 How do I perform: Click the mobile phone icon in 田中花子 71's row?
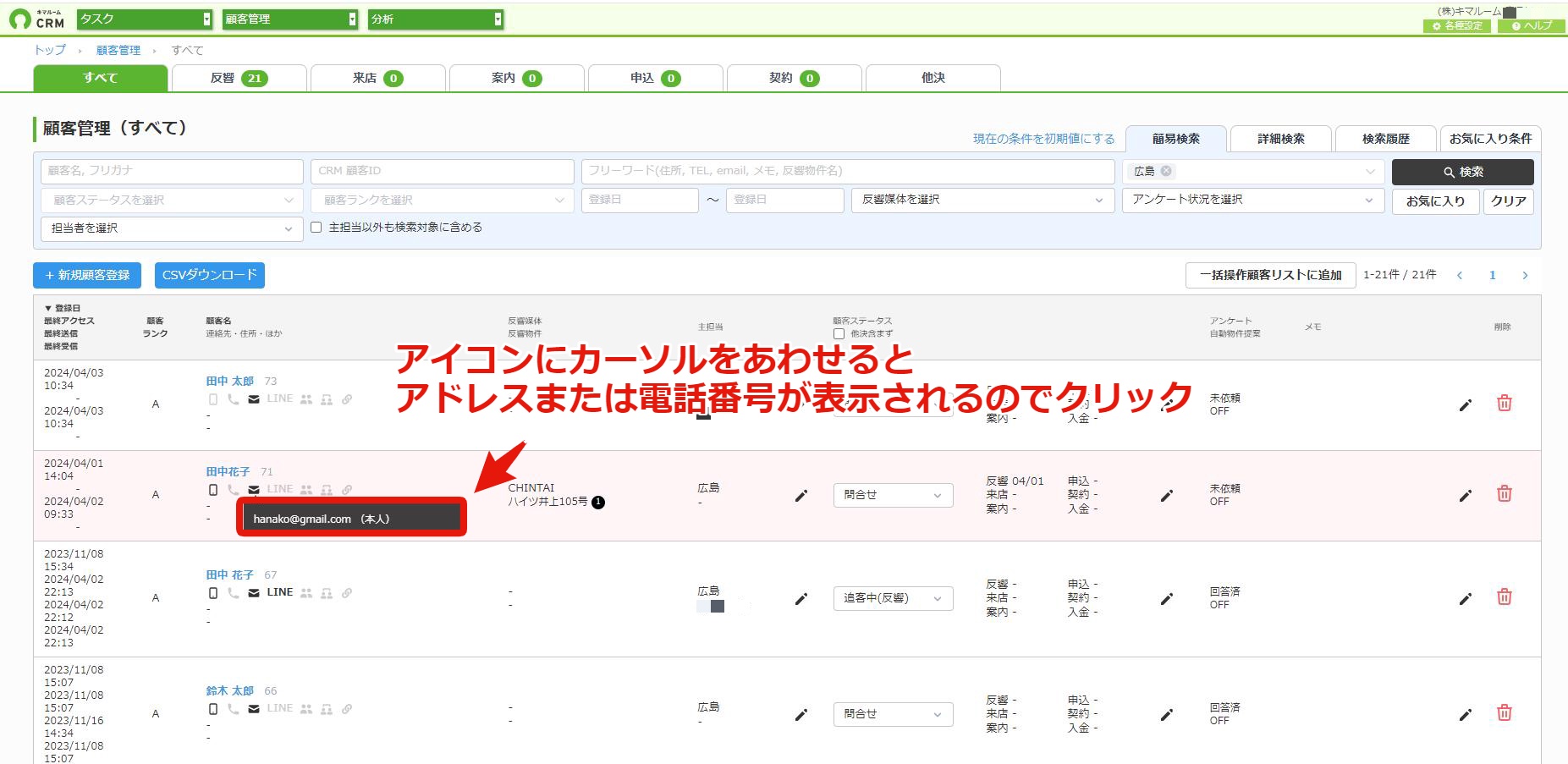[x=213, y=490]
